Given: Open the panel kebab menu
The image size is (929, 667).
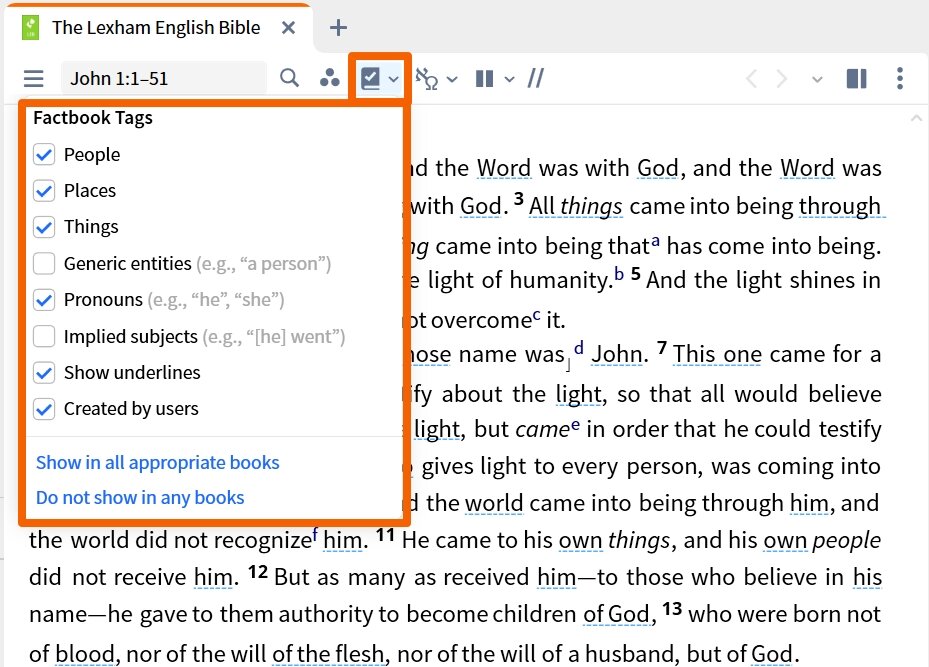Looking at the screenshot, I should point(900,78).
